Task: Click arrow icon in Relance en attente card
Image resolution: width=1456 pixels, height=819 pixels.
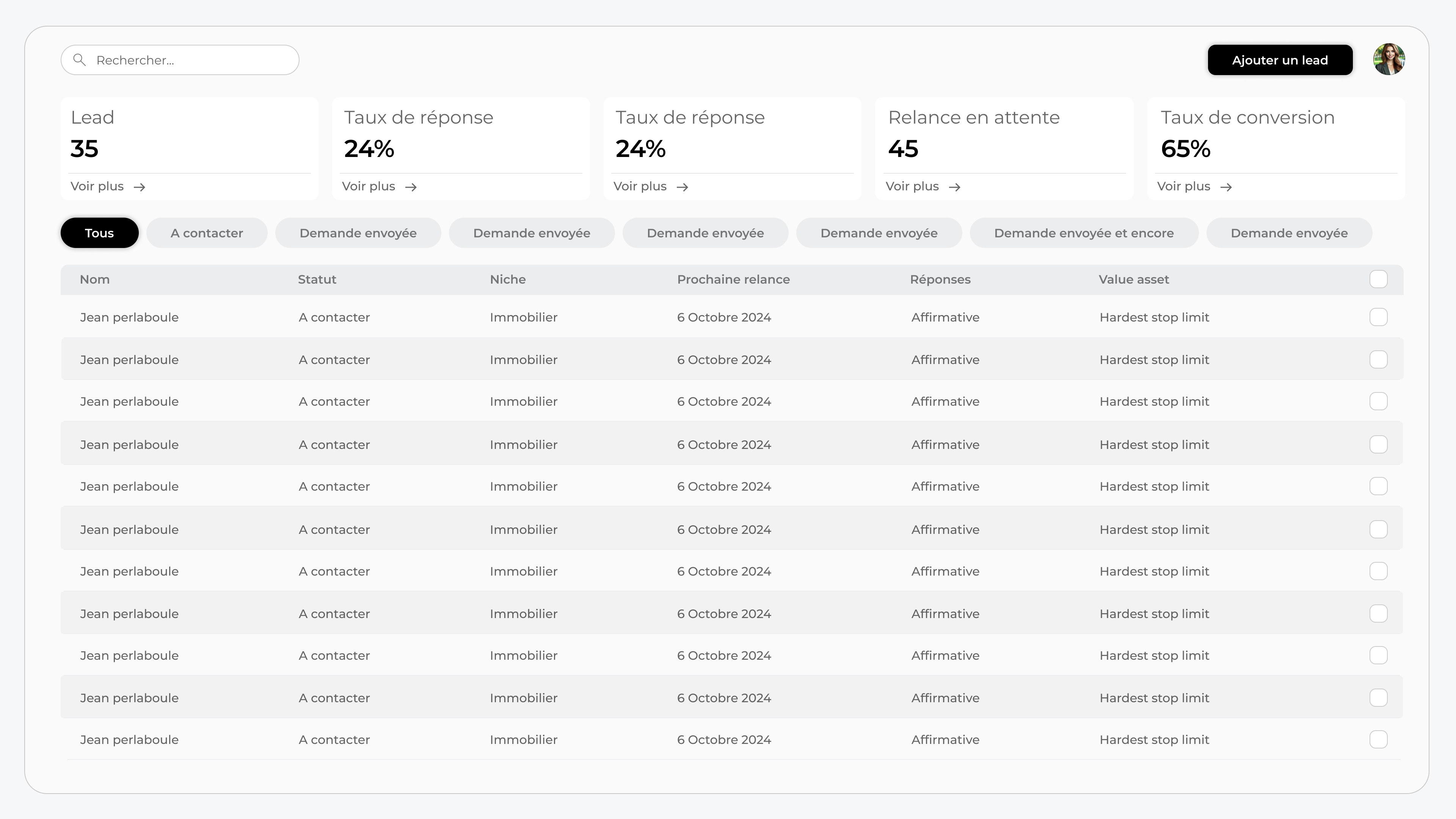Action: pyautogui.click(x=955, y=187)
